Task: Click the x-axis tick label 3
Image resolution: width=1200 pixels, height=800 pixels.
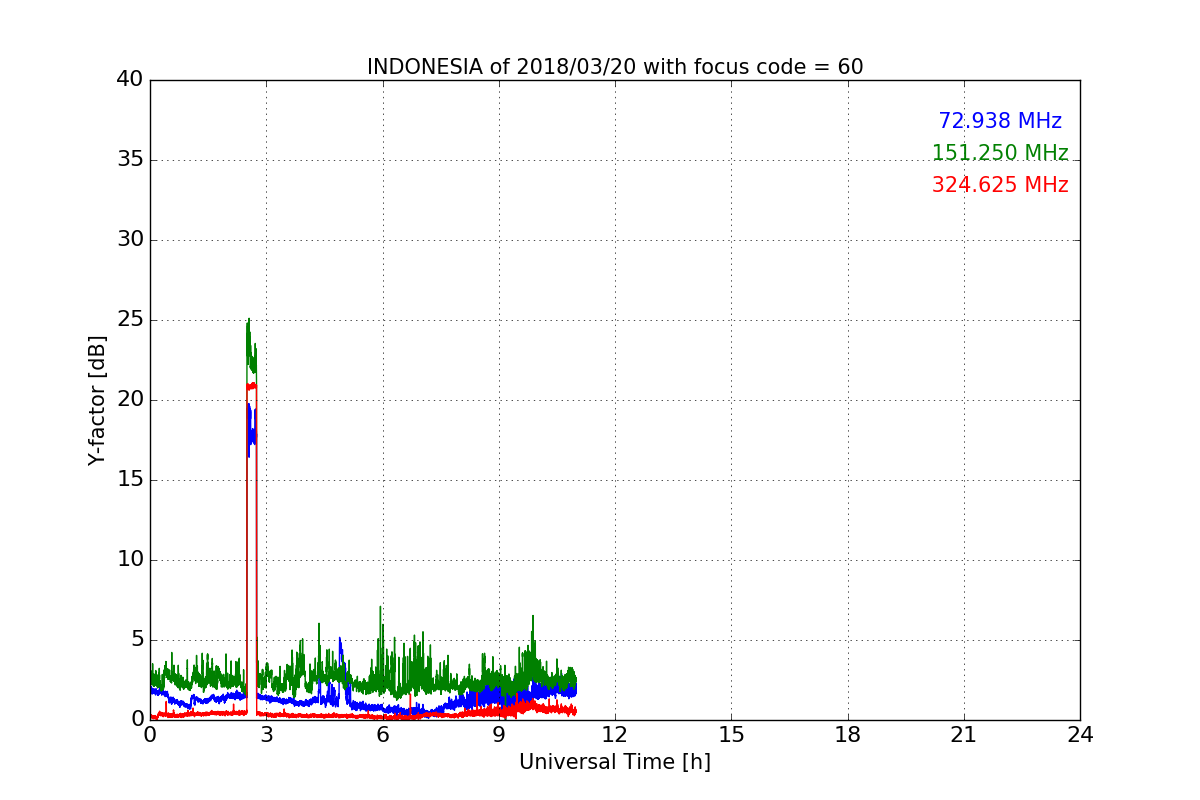Action: 266,735
